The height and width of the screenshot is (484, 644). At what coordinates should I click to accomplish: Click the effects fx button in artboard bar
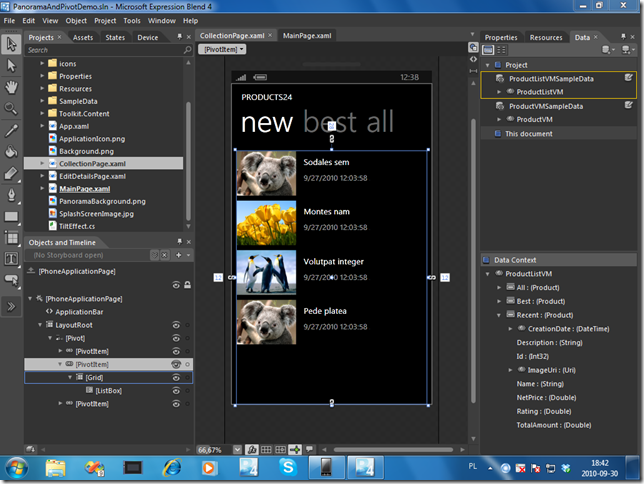tap(252, 449)
